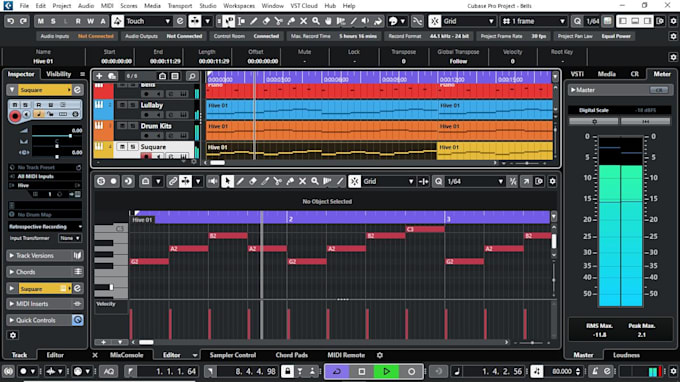Open project Grid snap type dropdown
This screenshot has height=382, width=680.
pos(468,21)
